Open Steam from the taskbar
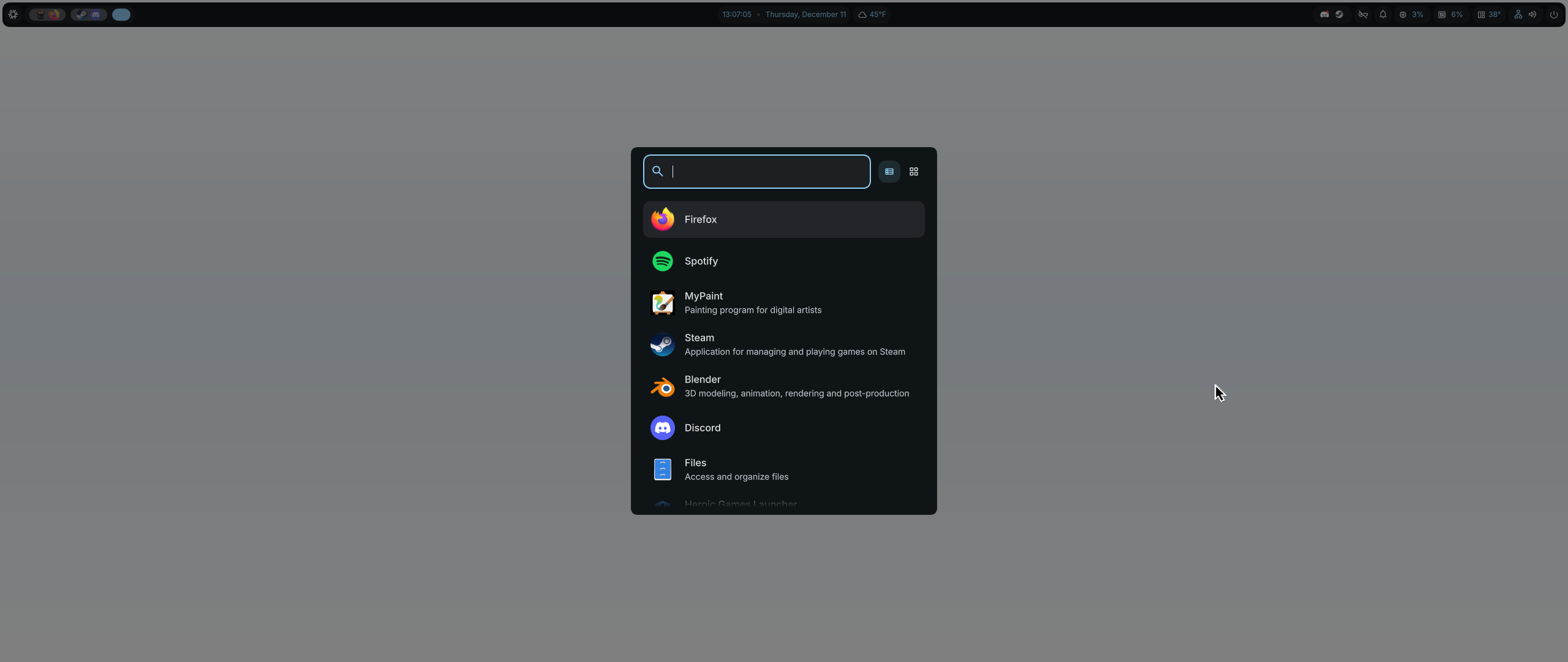 [81, 14]
